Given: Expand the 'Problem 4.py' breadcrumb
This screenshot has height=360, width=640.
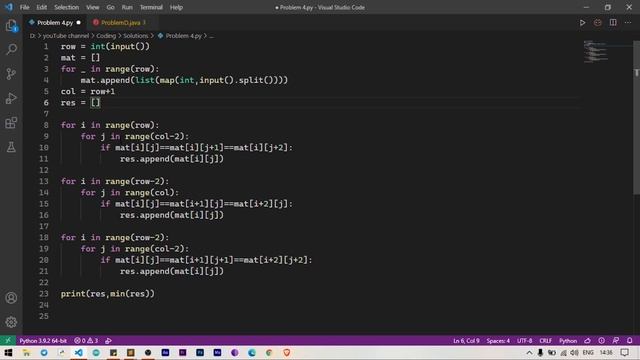Looking at the screenshot, I should (x=183, y=36).
